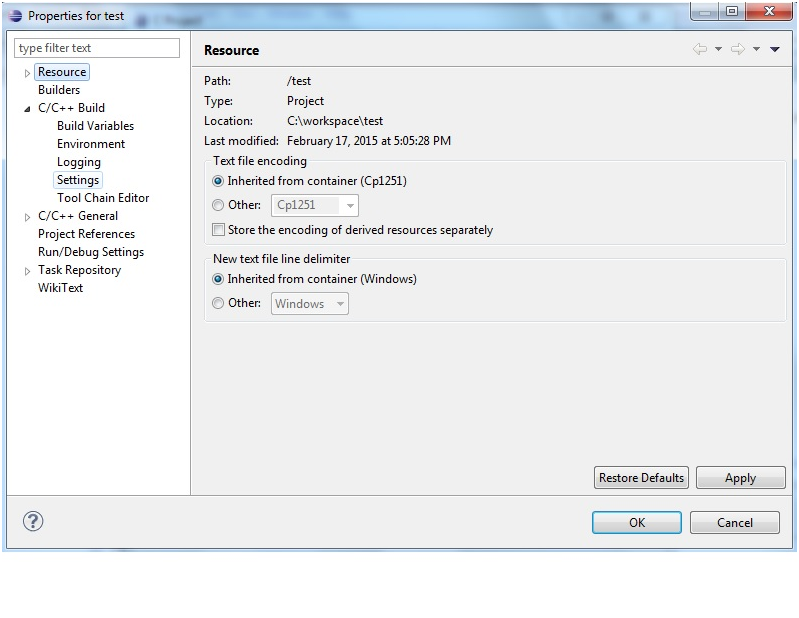Select the 'Other' text file encoding radio
The height and width of the screenshot is (618, 799).
[x=218, y=205]
